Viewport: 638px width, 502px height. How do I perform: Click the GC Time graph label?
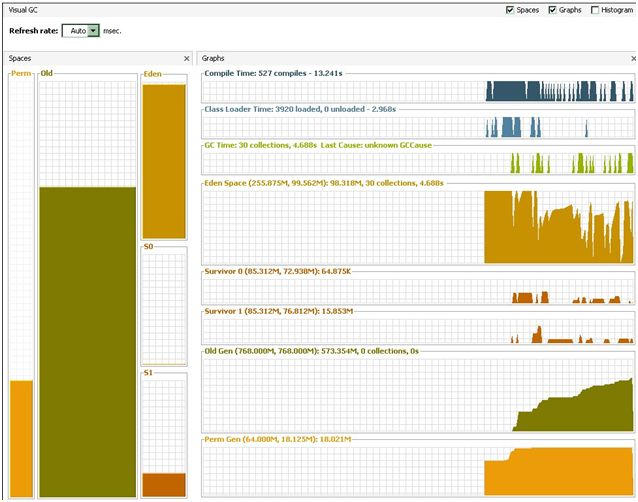(x=318, y=145)
